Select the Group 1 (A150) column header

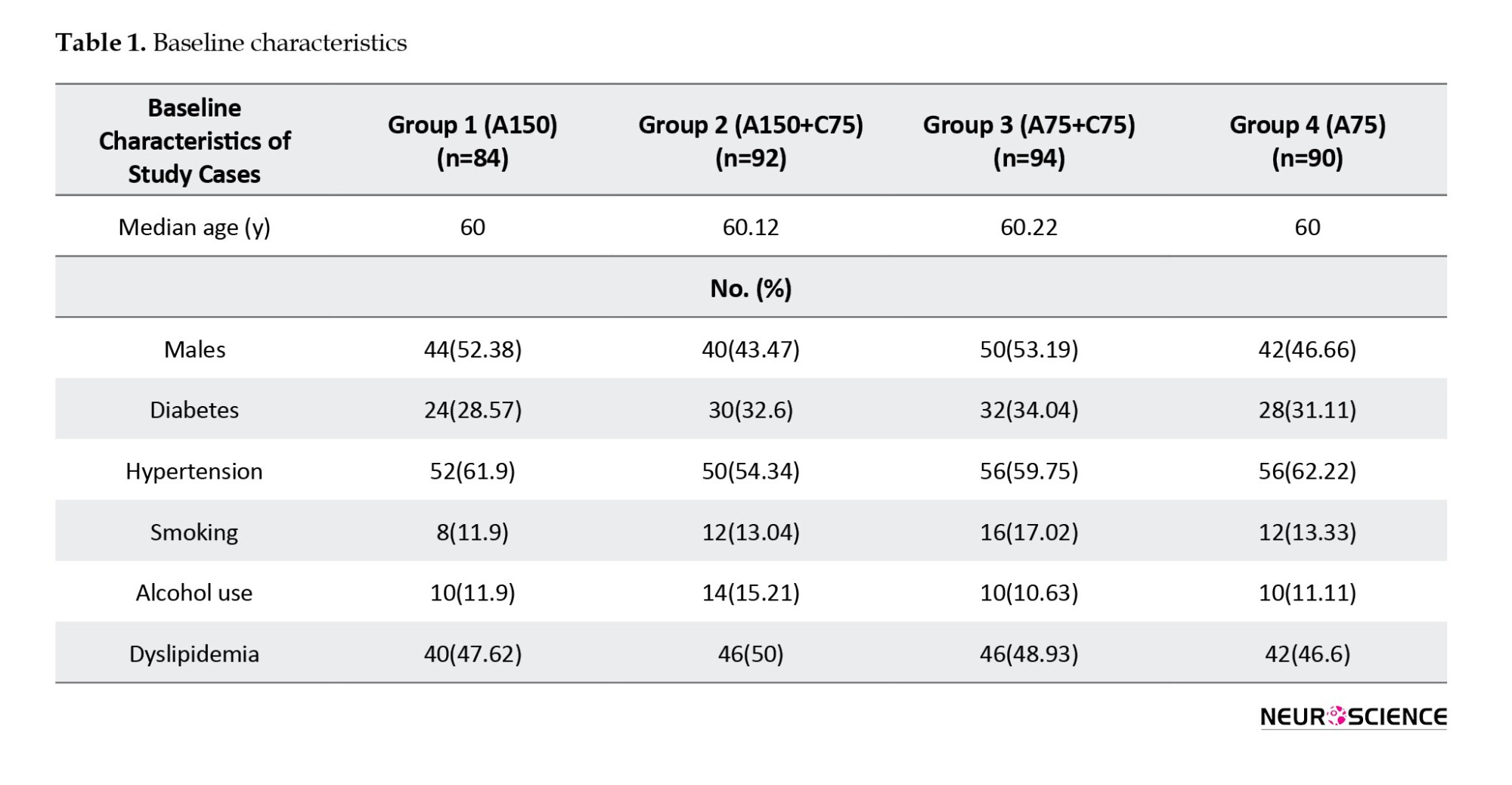coord(472,141)
